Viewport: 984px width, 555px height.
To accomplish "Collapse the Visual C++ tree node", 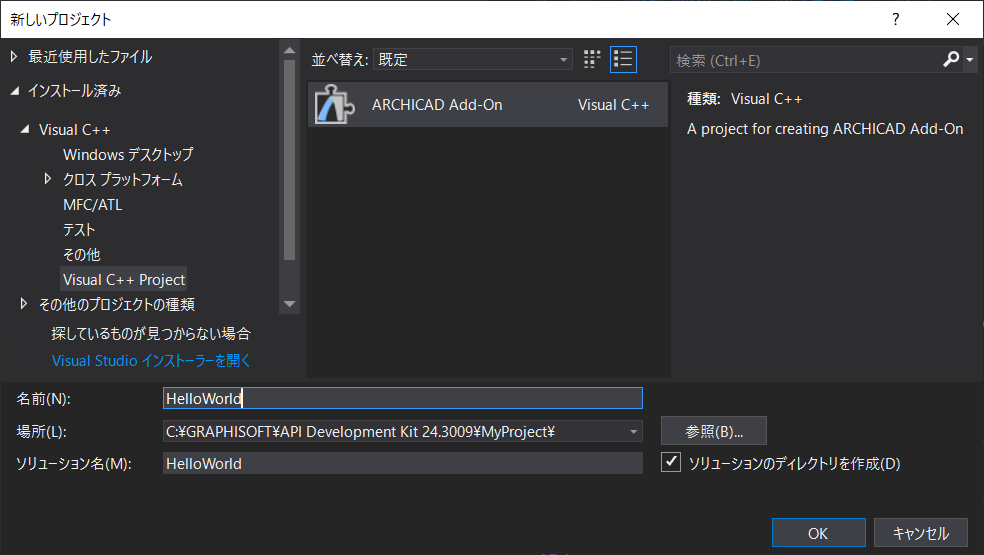I will point(25,129).
